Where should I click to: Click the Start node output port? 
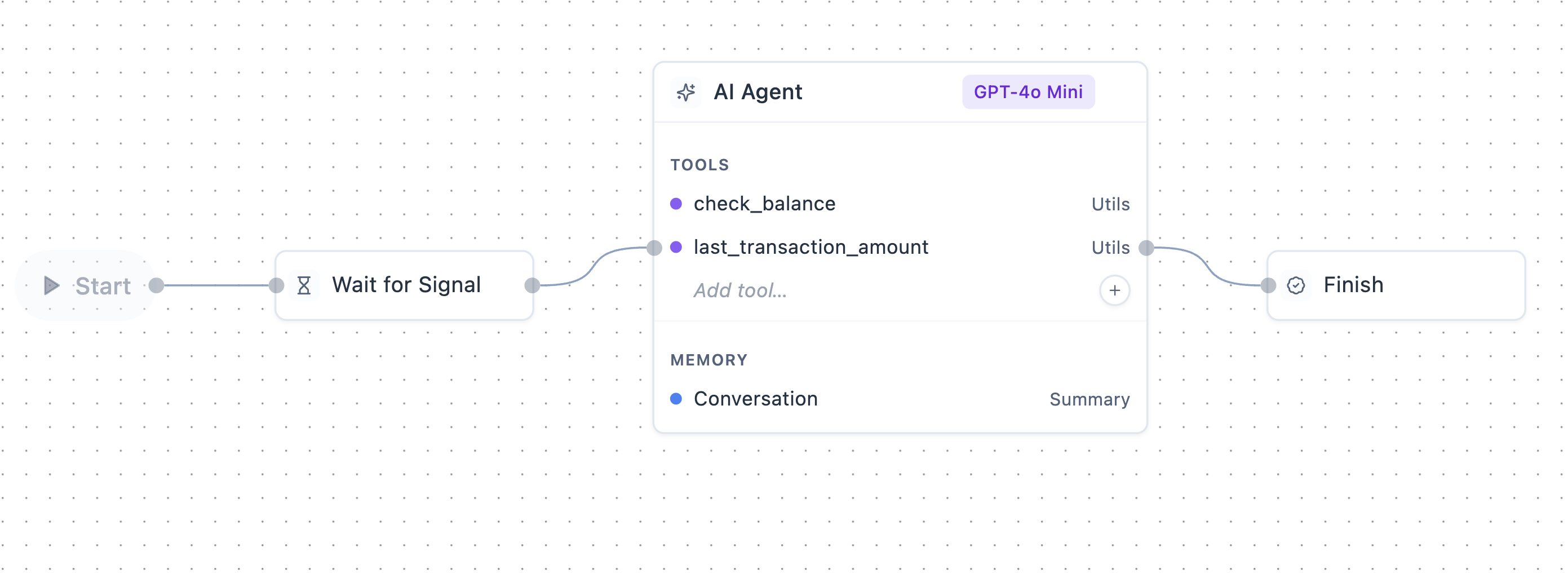pos(158,284)
